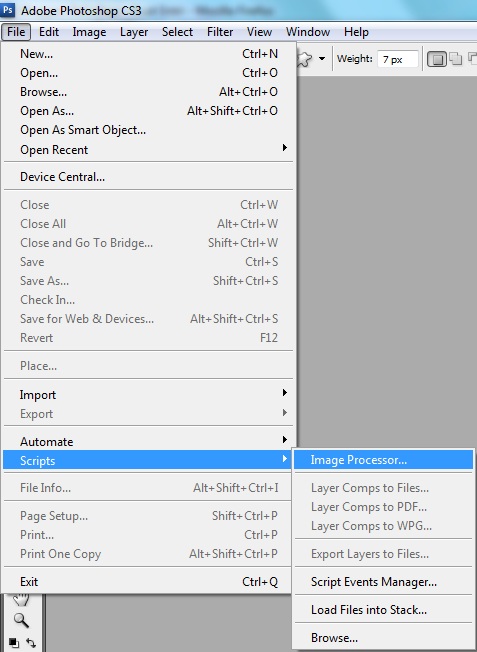
Task: Select the Add to shape area icon
Action: click(x=456, y=59)
